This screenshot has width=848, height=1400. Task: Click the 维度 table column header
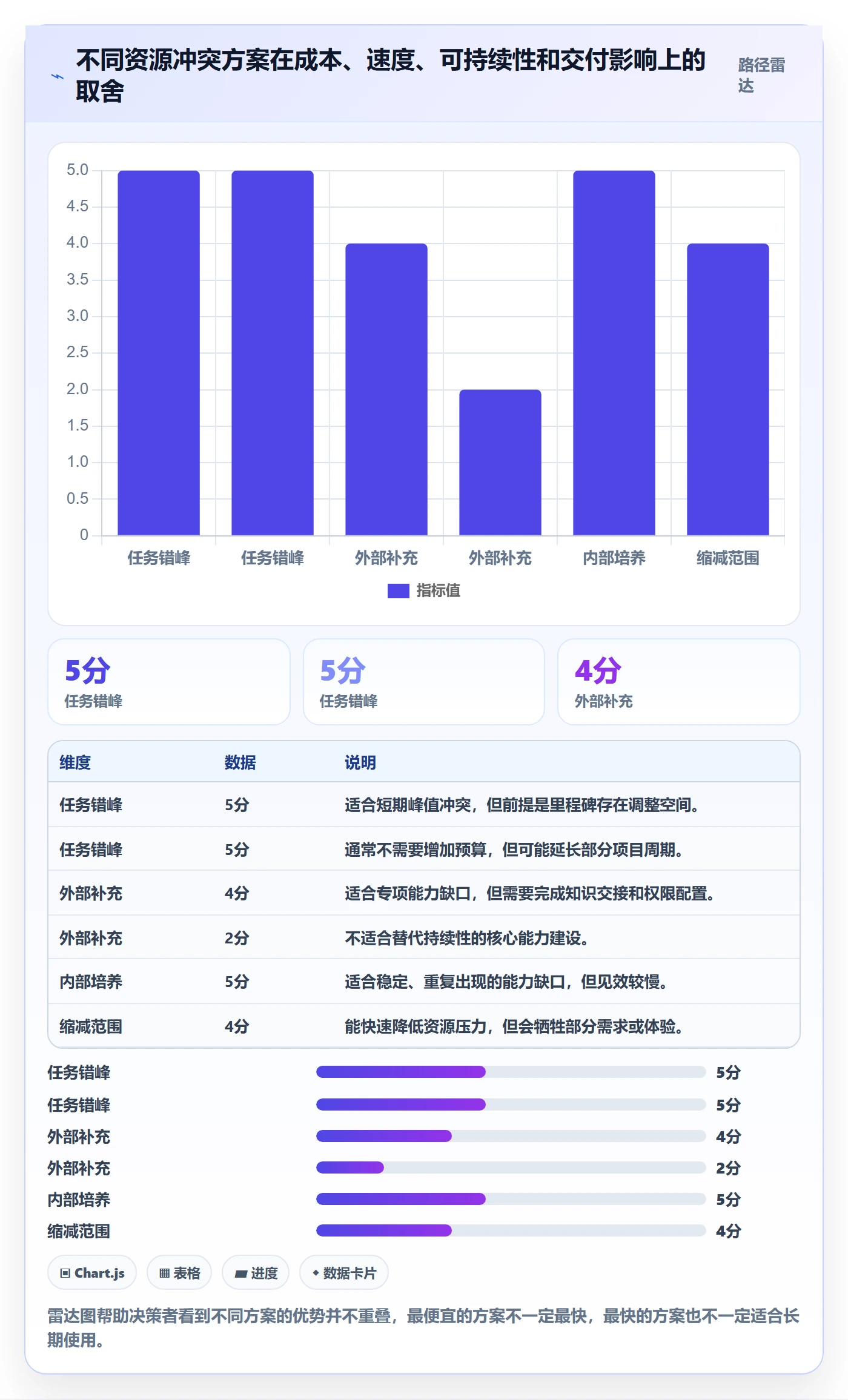point(75,762)
